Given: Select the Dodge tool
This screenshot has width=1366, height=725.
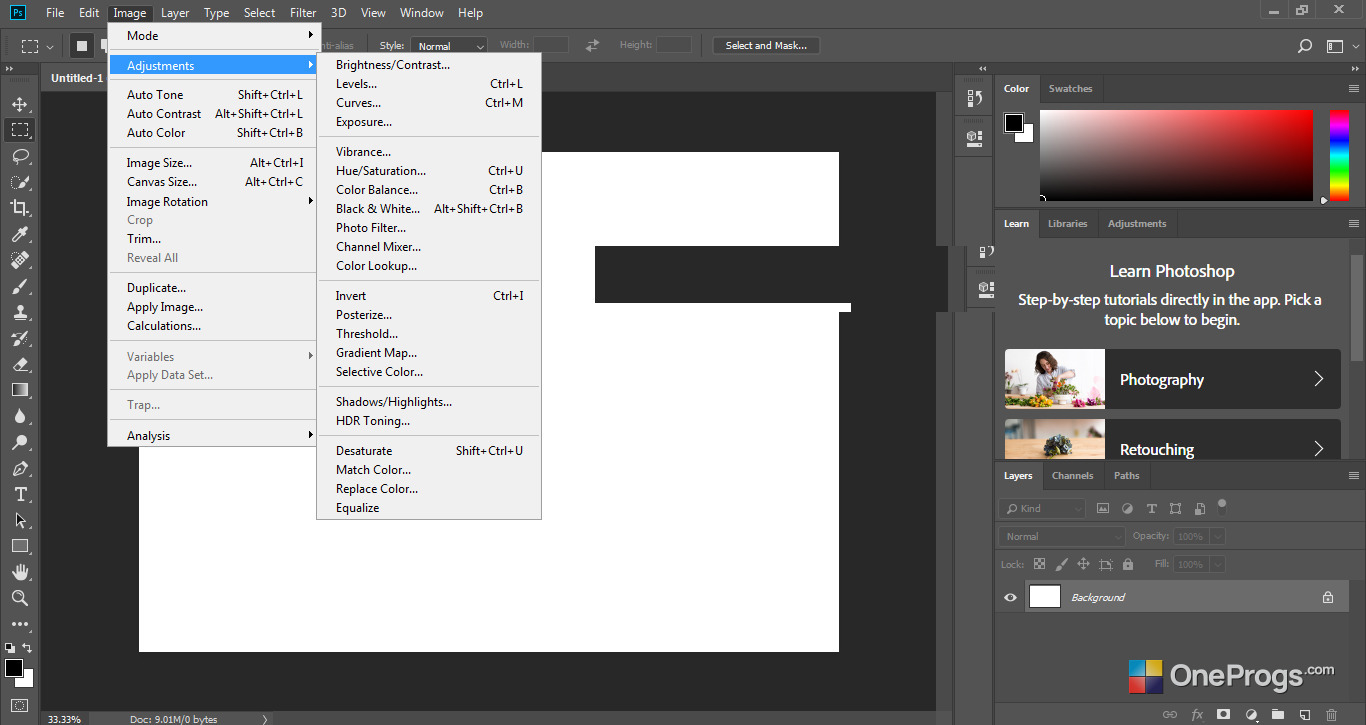Looking at the screenshot, I should pyautogui.click(x=20, y=442).
